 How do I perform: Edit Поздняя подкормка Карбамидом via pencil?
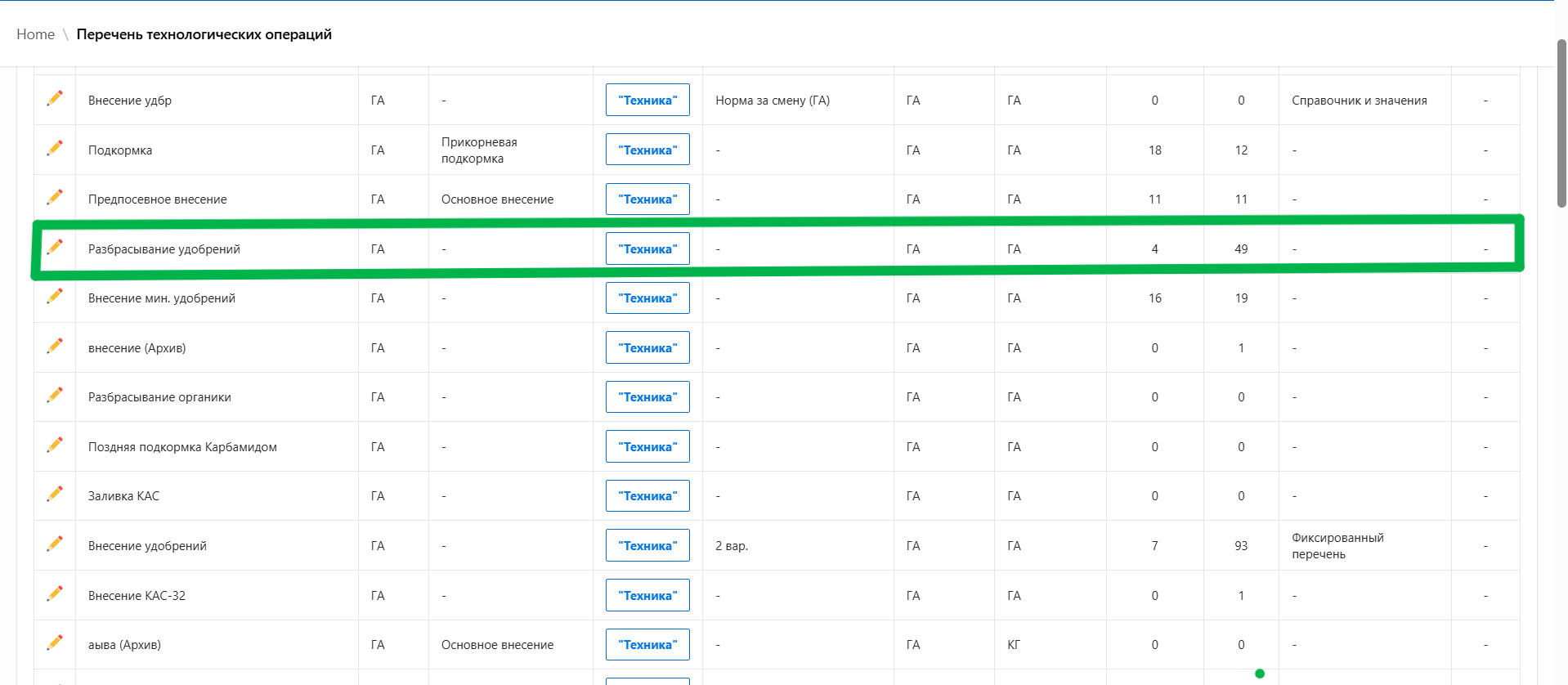tap(55, 445)
